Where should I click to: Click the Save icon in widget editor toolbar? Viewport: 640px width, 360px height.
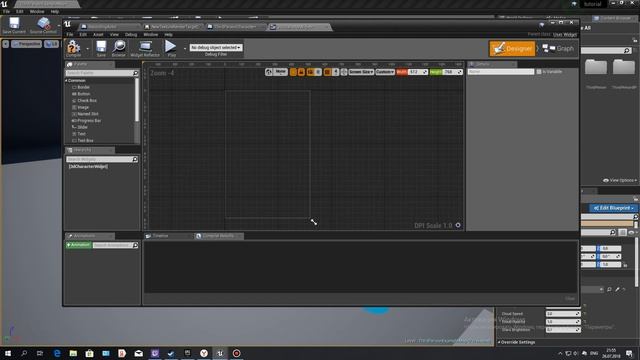pyautogui.click(x=101, y=47)
